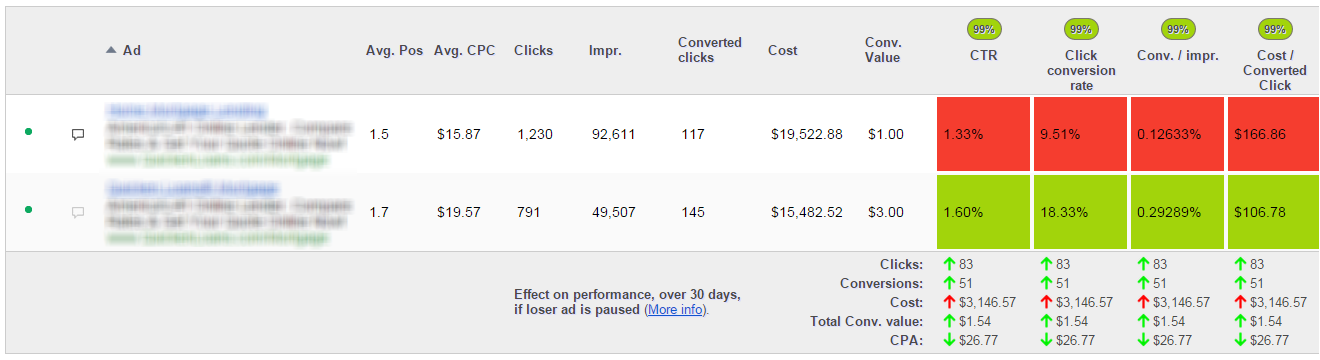This screenshot has height=360, width=1320.
Task: Click the green status dot of second ad
Action: (x=28, y=210)
